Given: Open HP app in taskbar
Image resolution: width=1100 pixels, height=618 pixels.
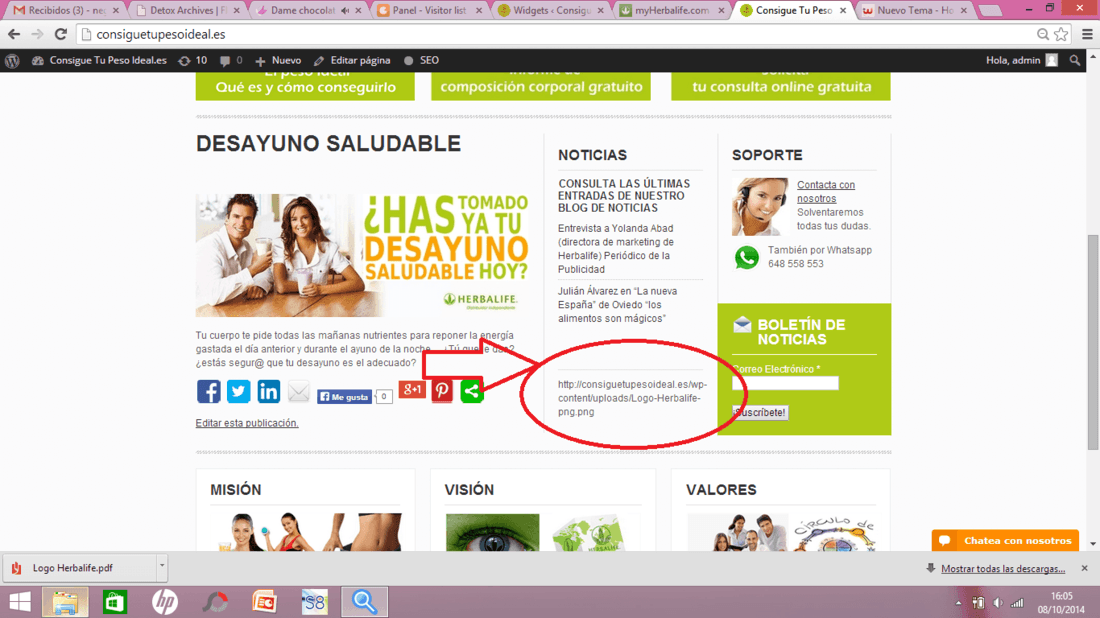Looking at the screenshot, I should 165,602.
